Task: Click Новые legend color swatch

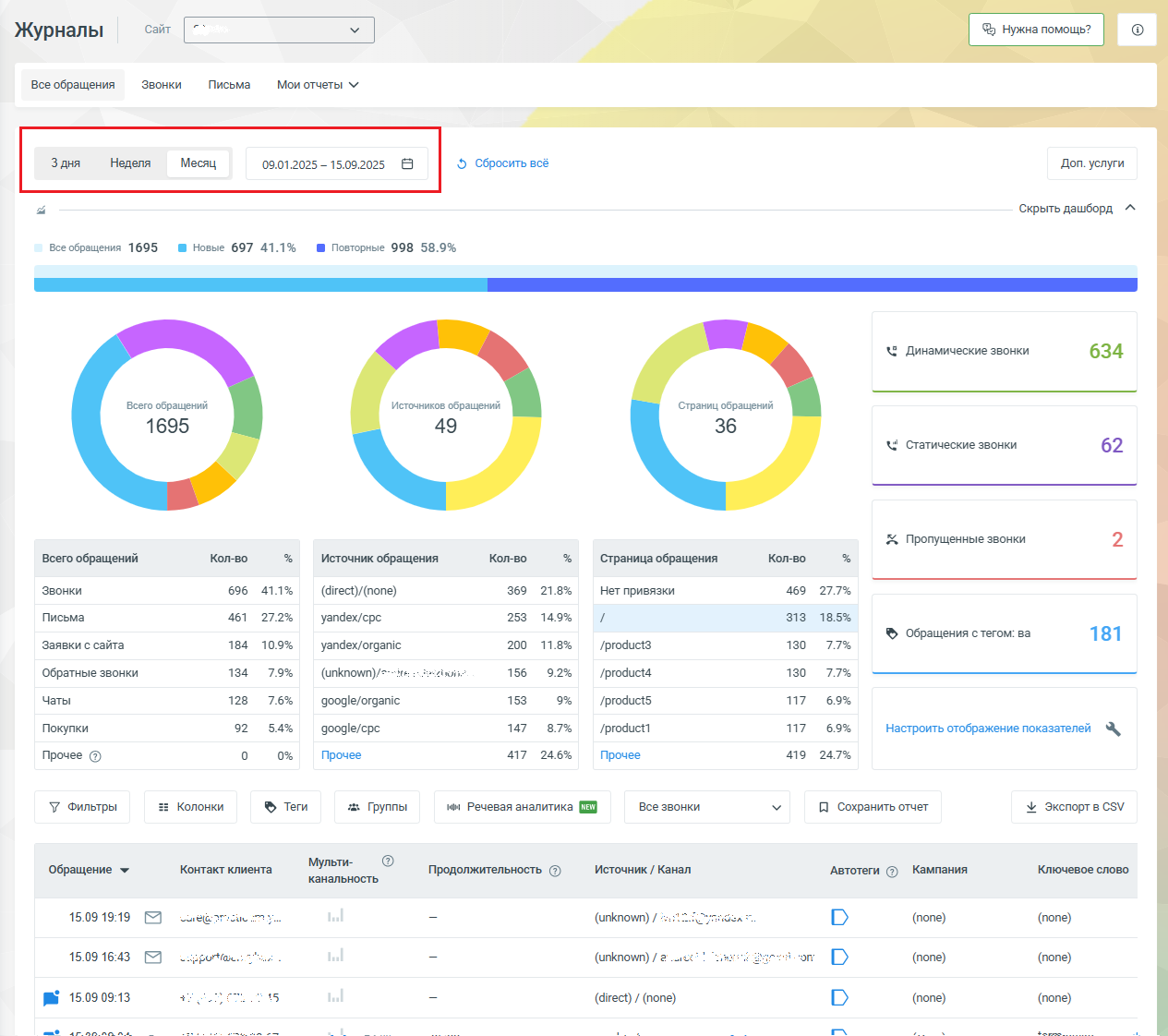Action: coord(183,248)
